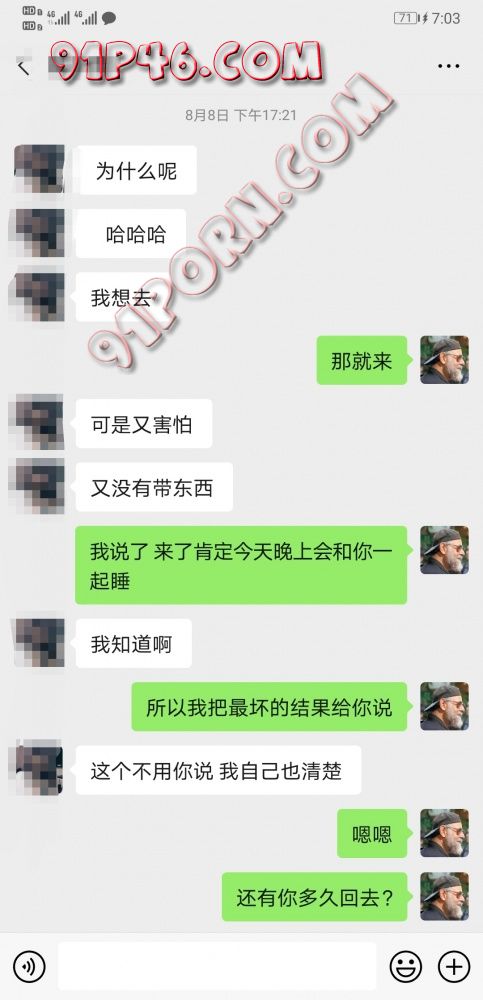Select message starting with 我说了
The image size is (483, 1000).
click(x=241, y=565)
